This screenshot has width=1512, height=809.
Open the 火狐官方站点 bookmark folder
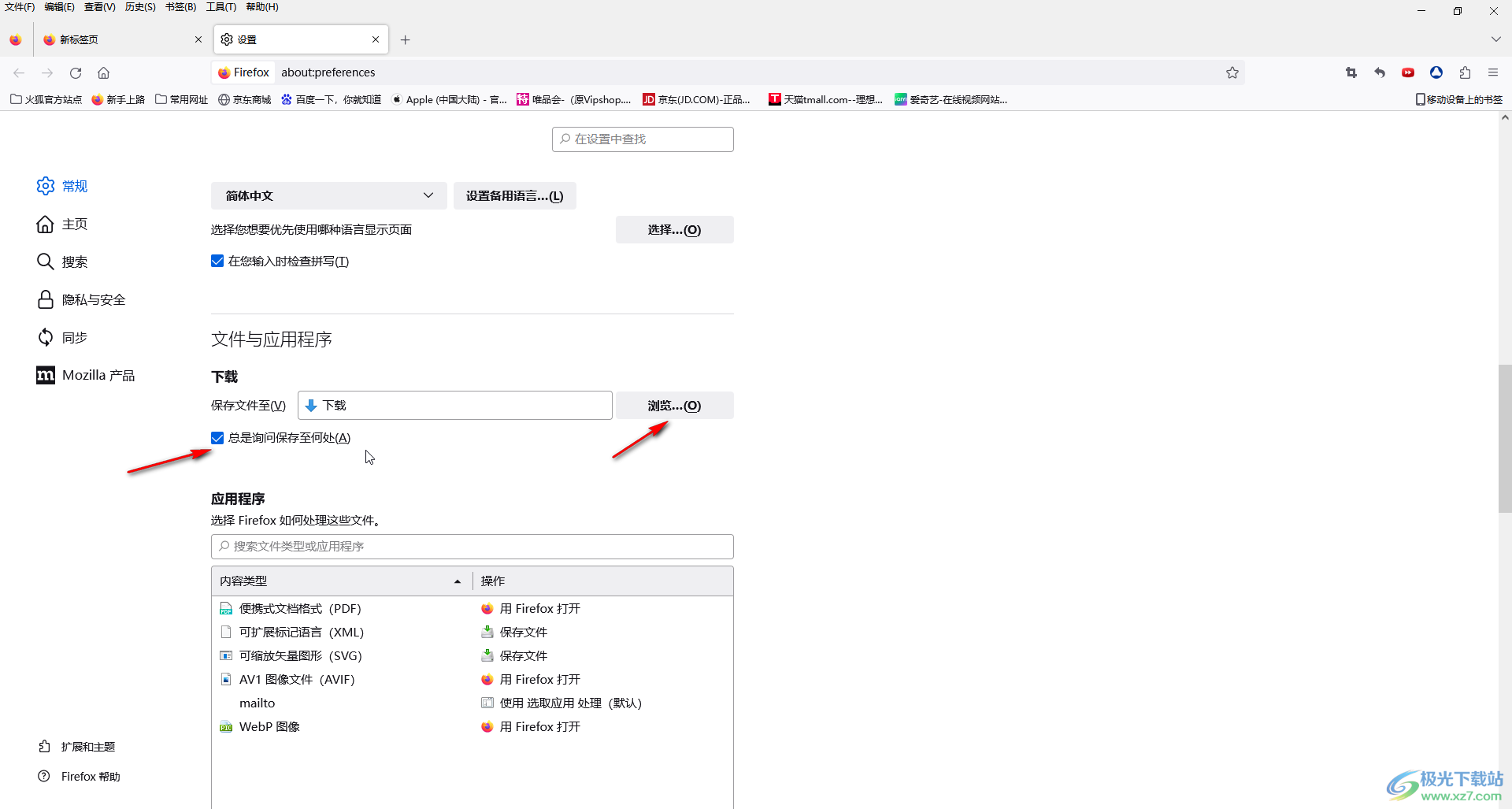[46, 99]
